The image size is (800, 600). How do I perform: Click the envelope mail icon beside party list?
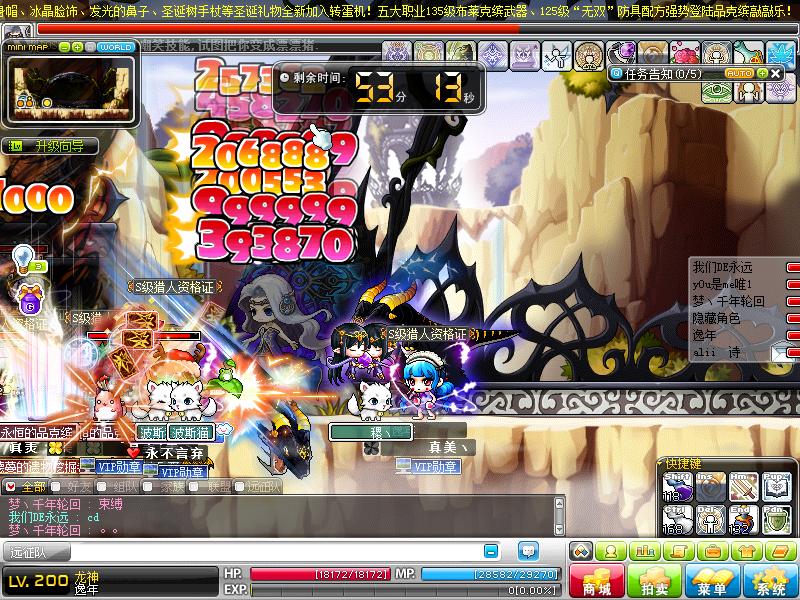point(780,353)
